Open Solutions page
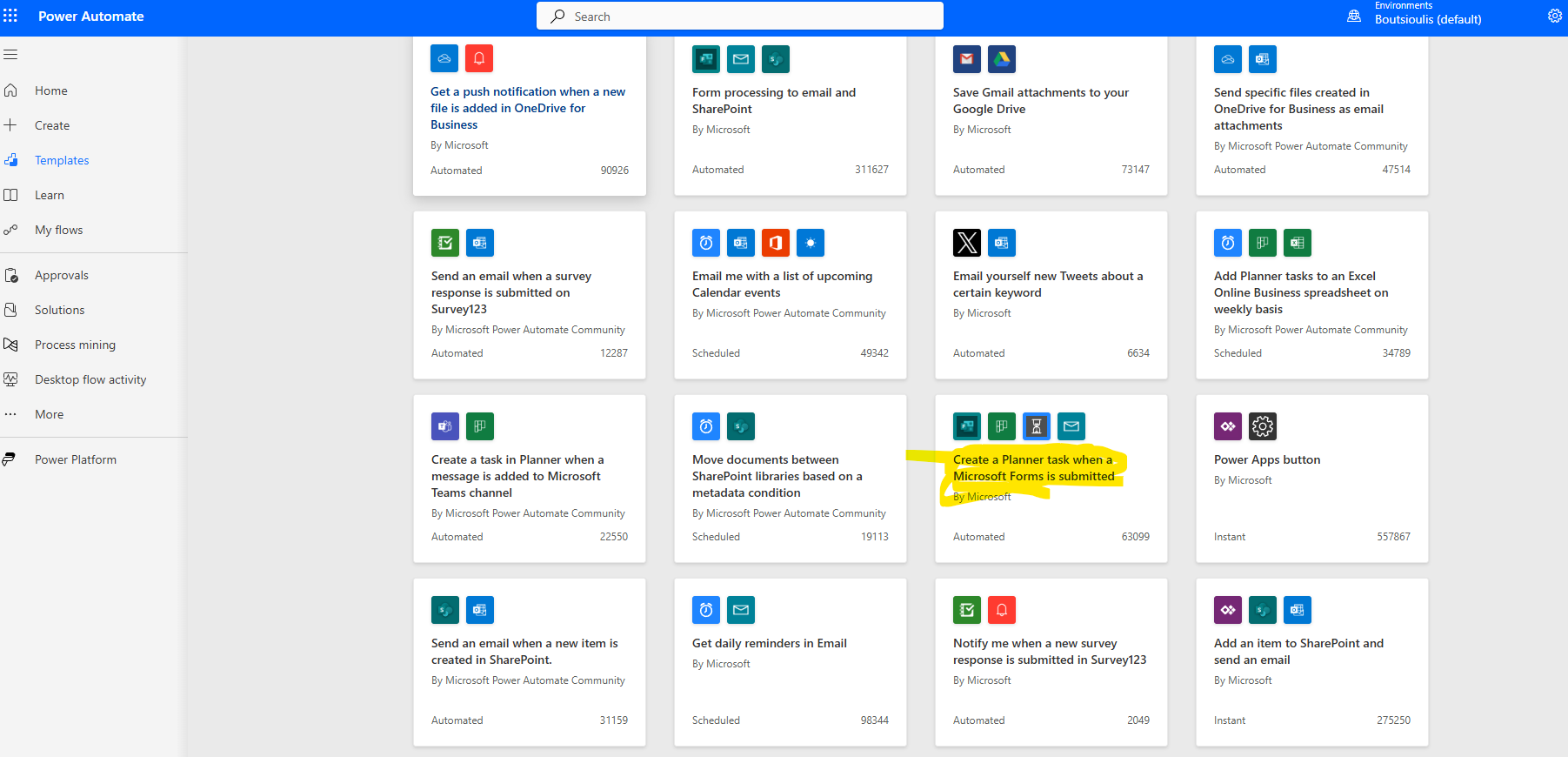Image resolution: width=1568 pixels, height=757 pixels. [x=60, y=310]
